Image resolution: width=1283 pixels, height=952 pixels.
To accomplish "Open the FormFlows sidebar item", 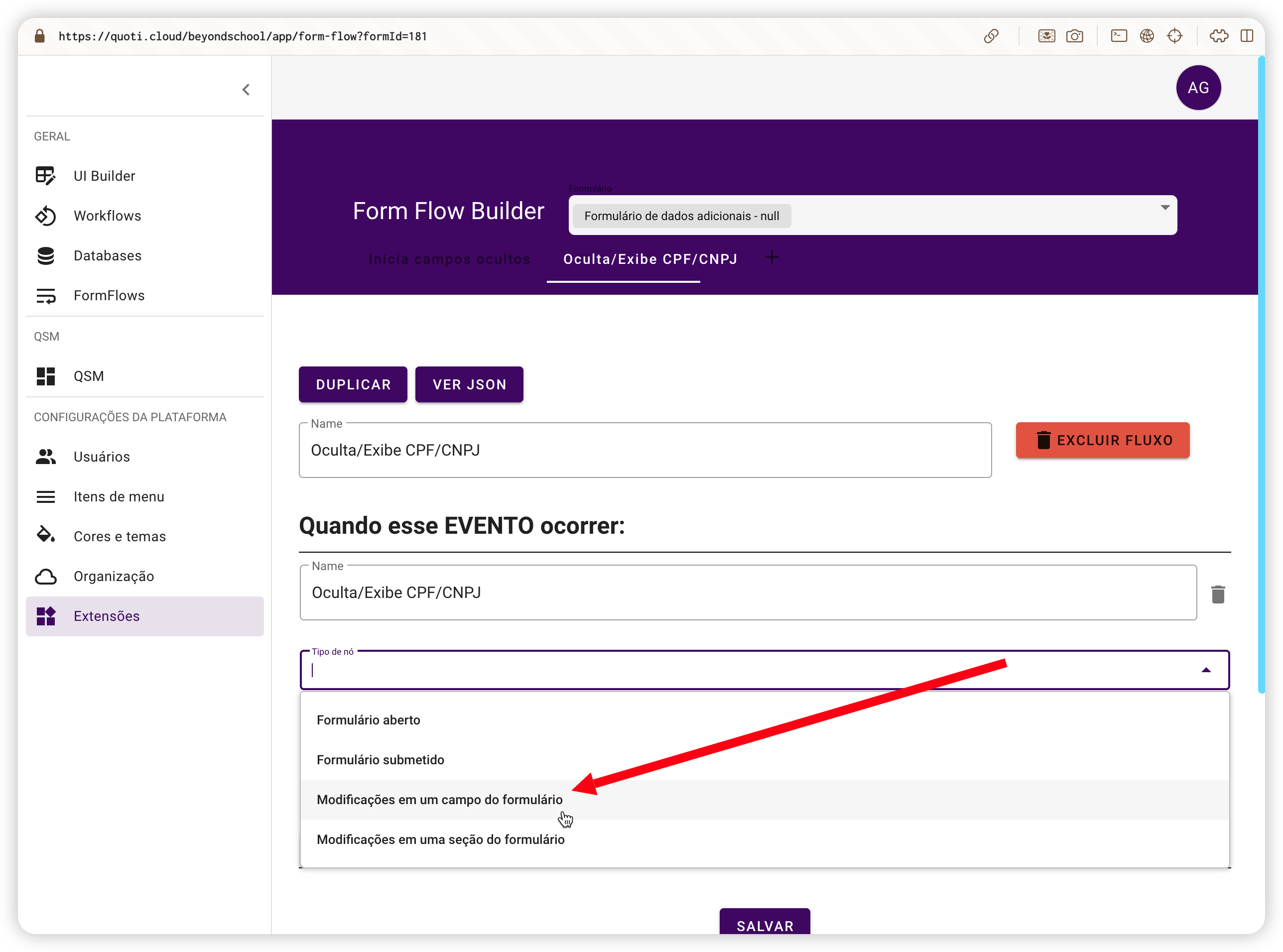I will (109, 296).
